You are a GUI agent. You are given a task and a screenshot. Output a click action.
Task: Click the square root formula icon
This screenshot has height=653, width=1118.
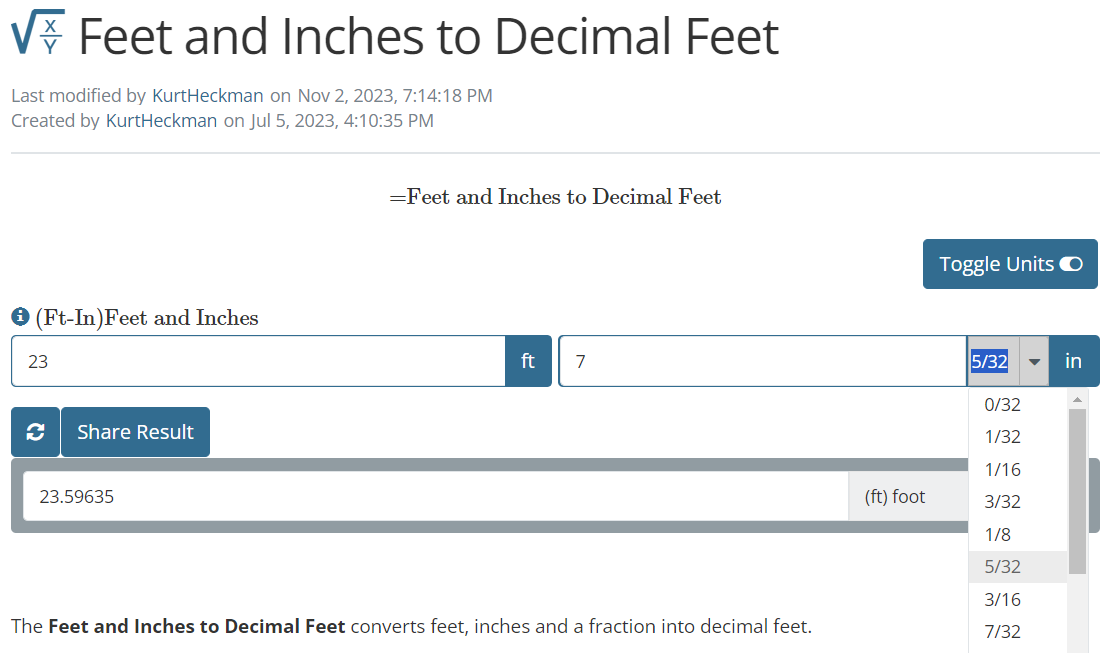click(38, 34)
